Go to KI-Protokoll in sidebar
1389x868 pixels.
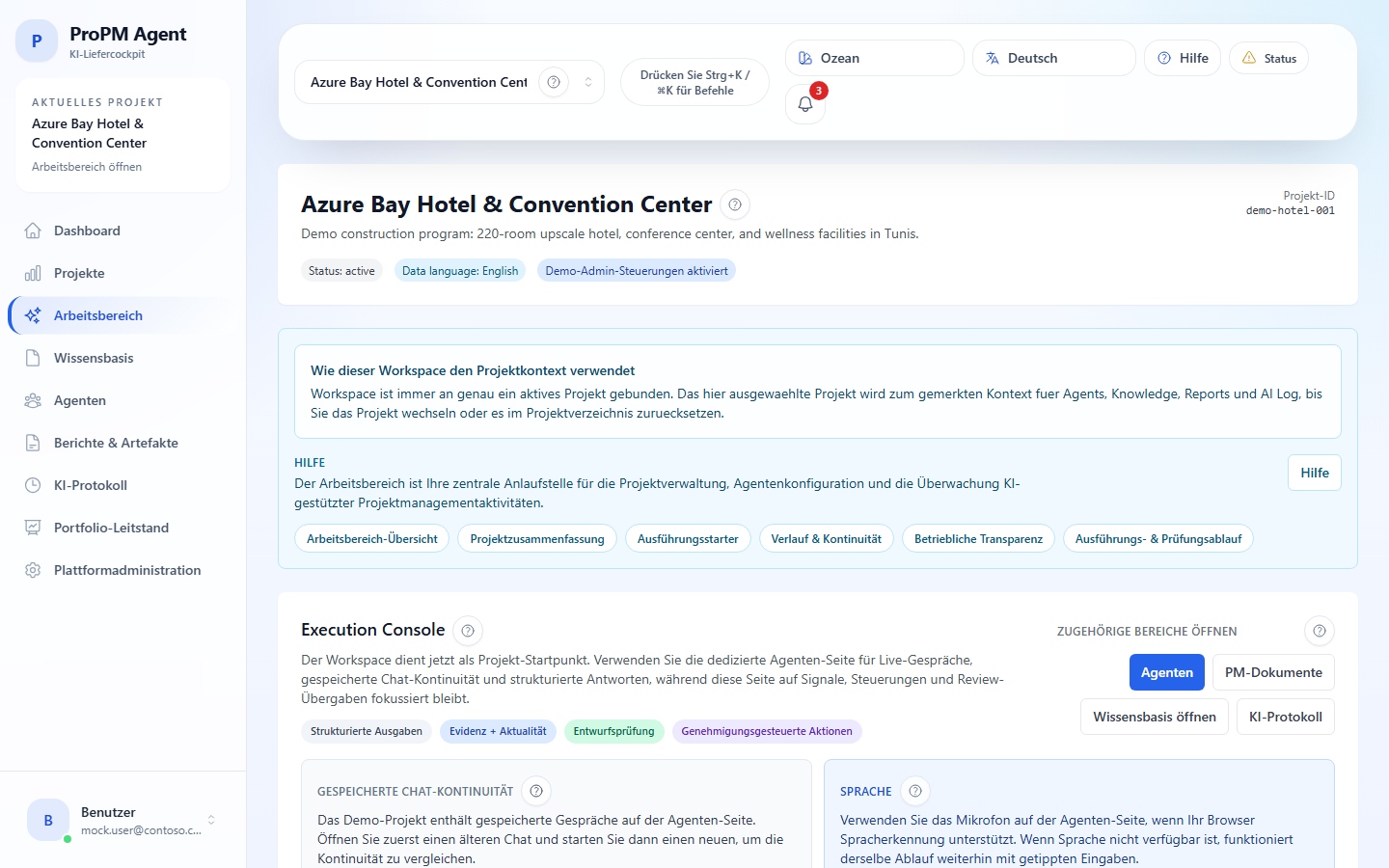point(91,485)
